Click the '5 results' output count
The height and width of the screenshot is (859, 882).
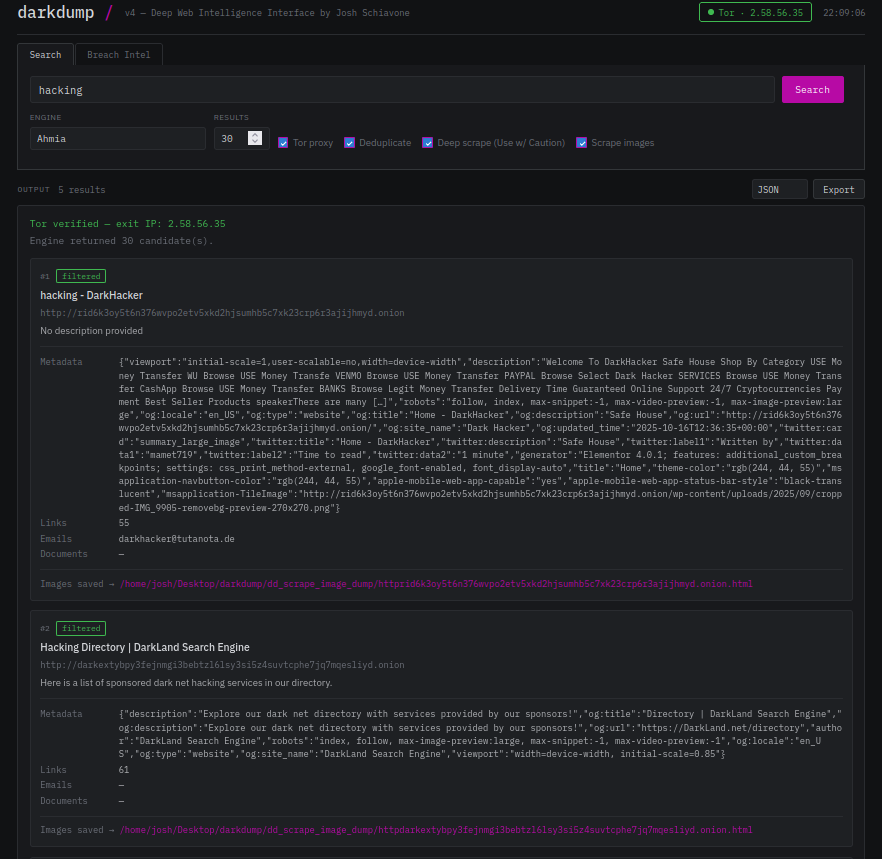pyautogui.click(x=82, y=190)
